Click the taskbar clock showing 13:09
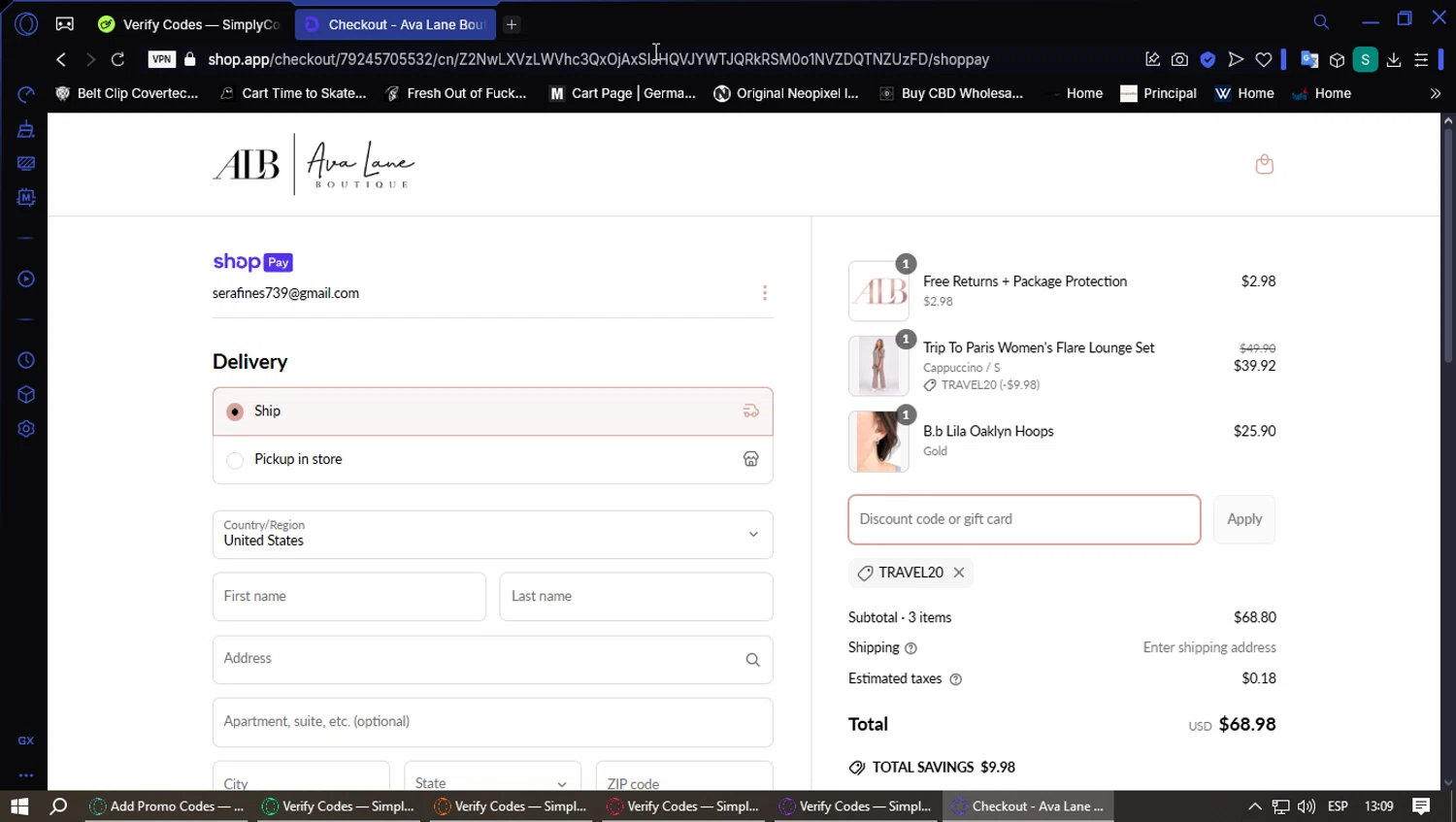The width and height of the screenshot is (1456, 822). pyautogui.click(x=1378, y=806)
